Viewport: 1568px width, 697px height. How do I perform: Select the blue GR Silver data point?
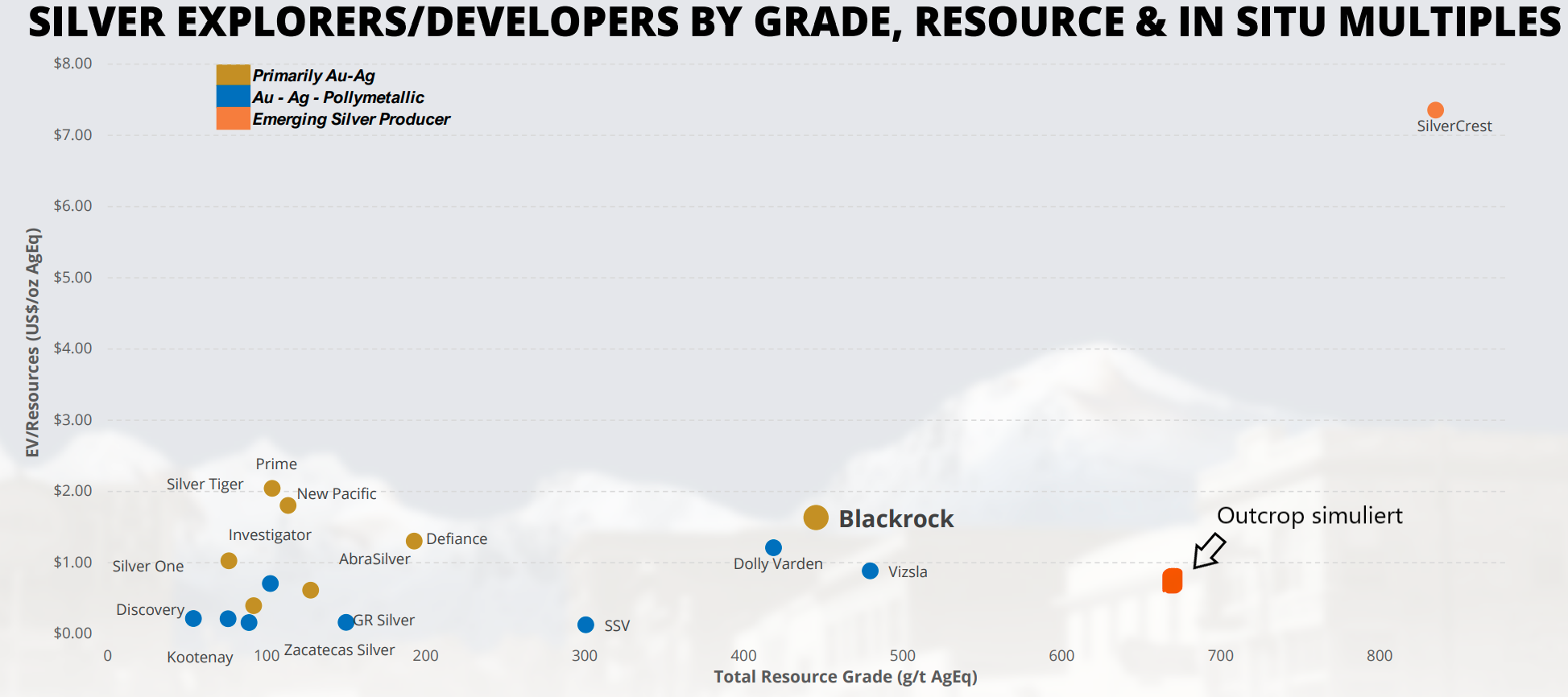point(345,622)
